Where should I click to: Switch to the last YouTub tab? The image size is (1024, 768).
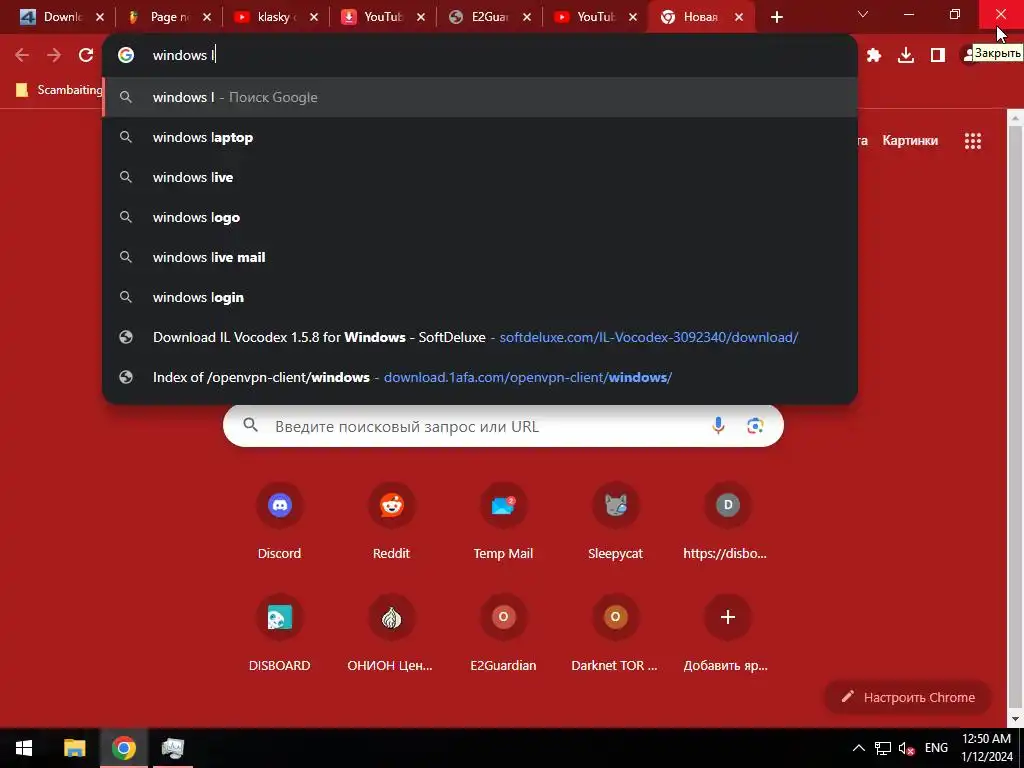click(x=594, y=17)
